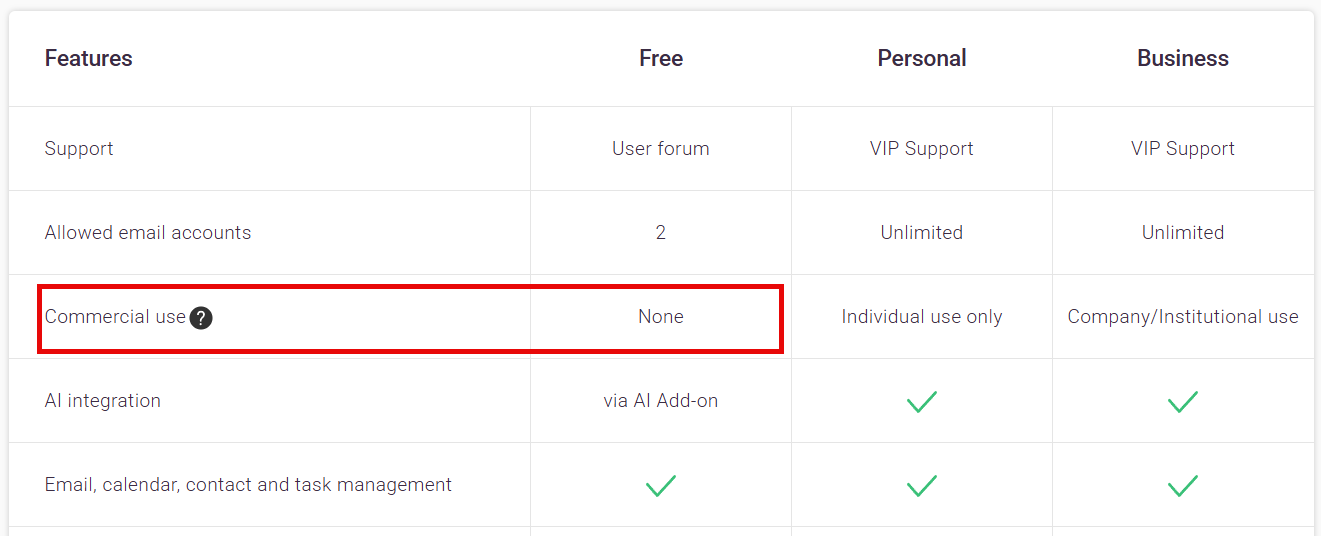Select the Business column header

point(1183,58)
